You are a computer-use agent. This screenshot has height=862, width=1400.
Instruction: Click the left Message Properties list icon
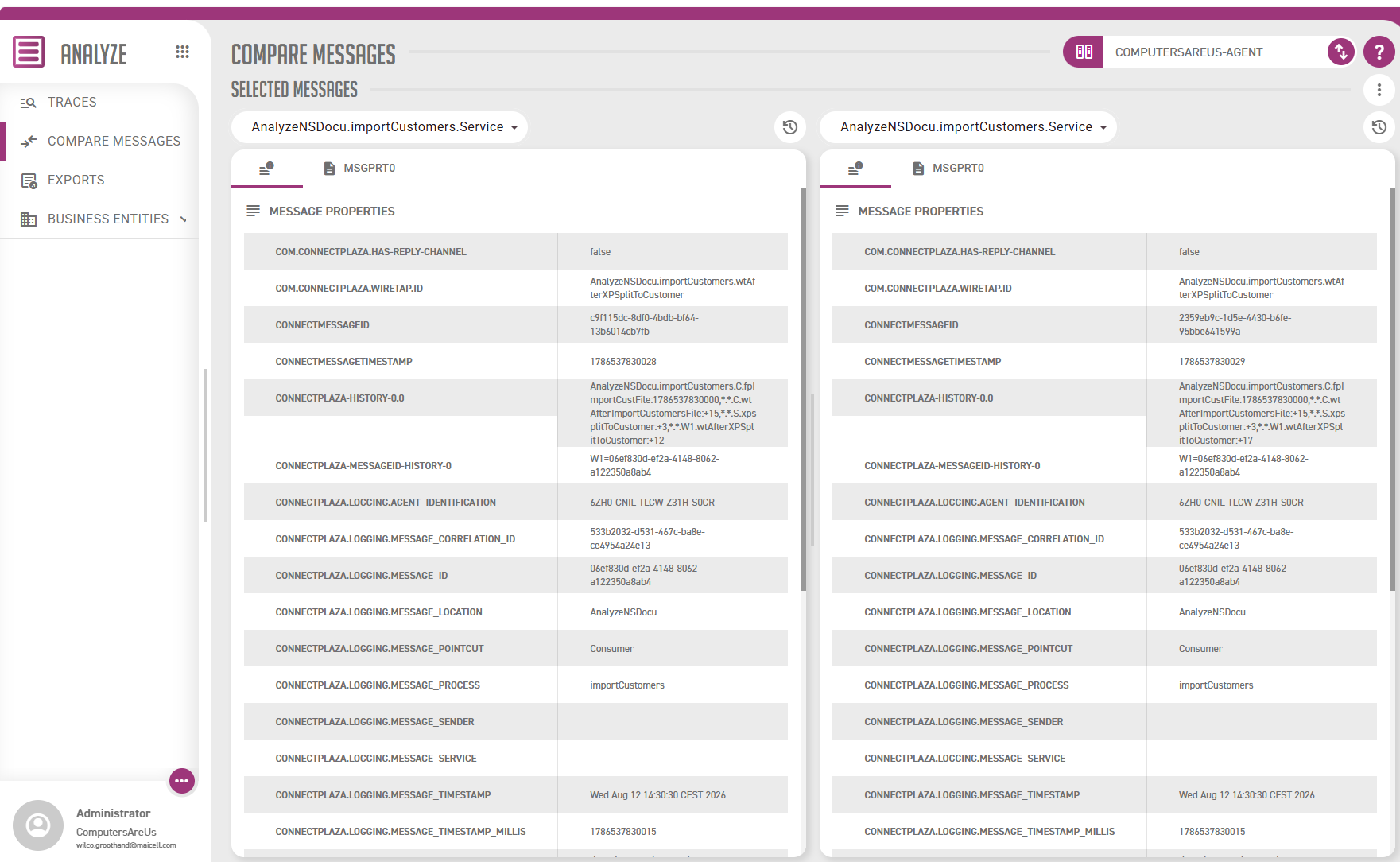pos(254,211)
